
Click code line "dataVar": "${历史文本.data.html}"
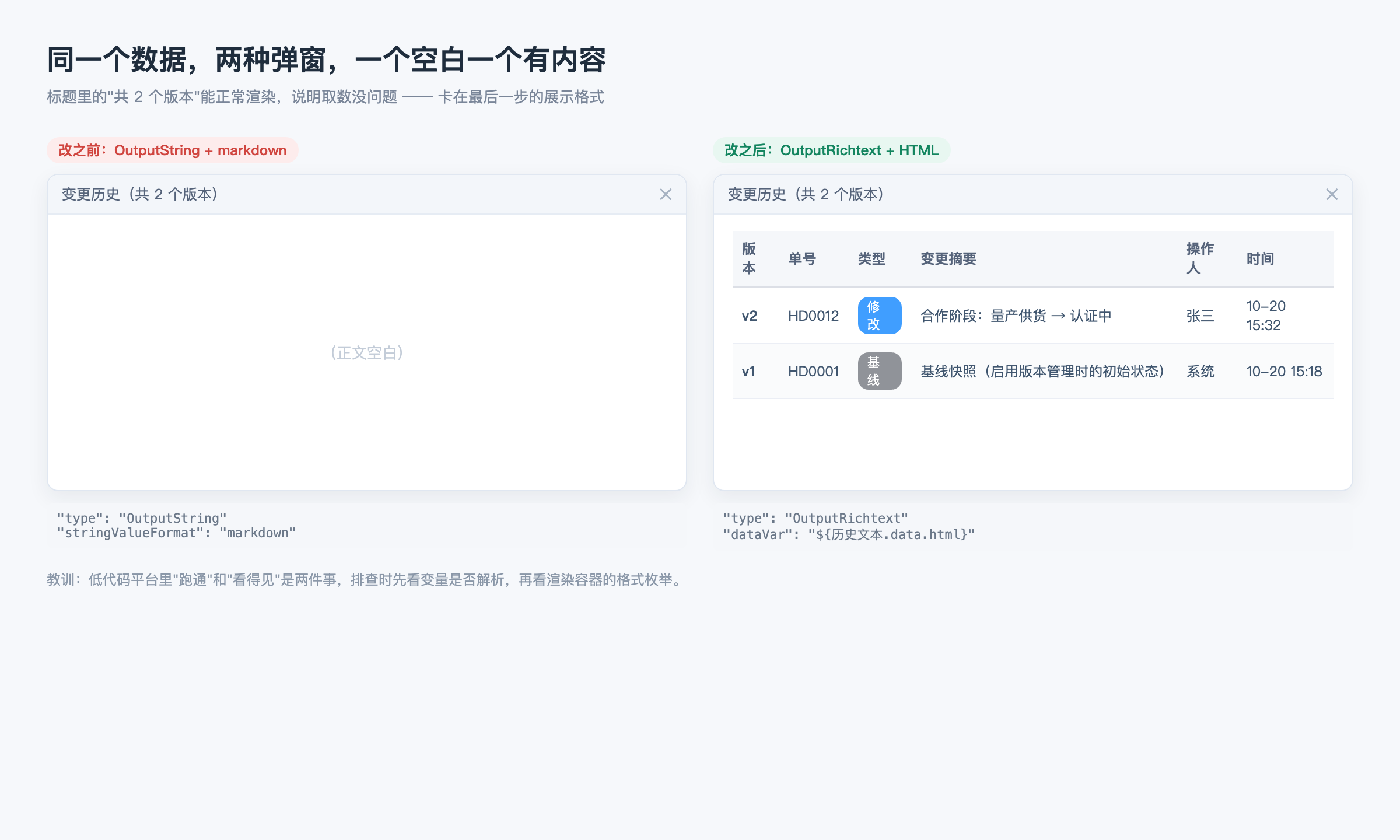coord(849,534)
